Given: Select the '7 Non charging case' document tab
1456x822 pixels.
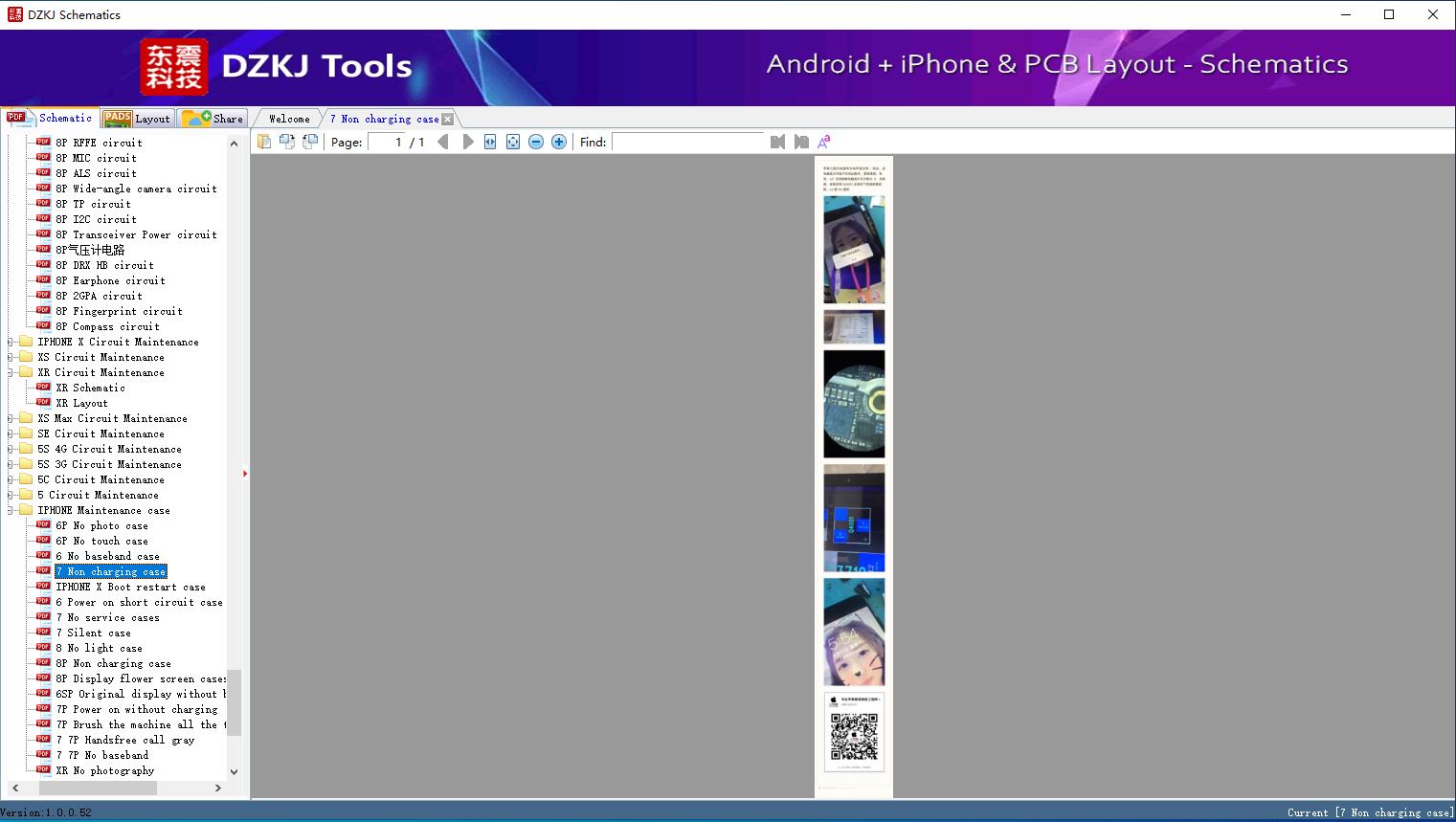Looking at the screenshot, I should point(384,119).
